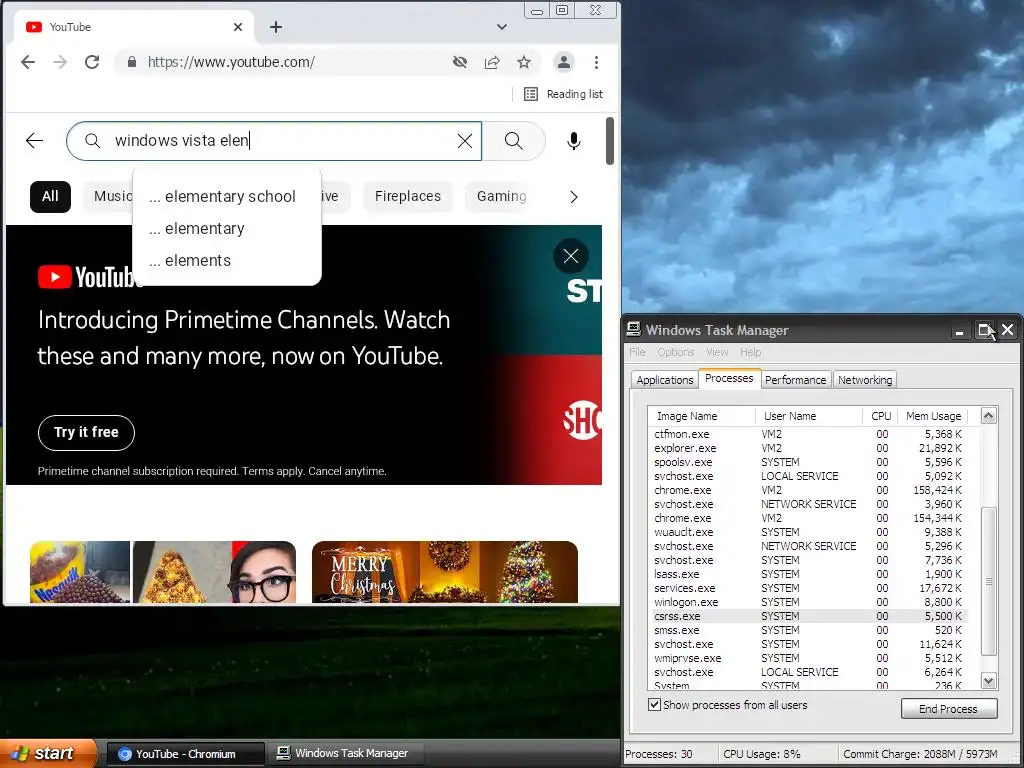
Task: Open the Nesquik cereal video thumbnail
Action: pos(163,571)
